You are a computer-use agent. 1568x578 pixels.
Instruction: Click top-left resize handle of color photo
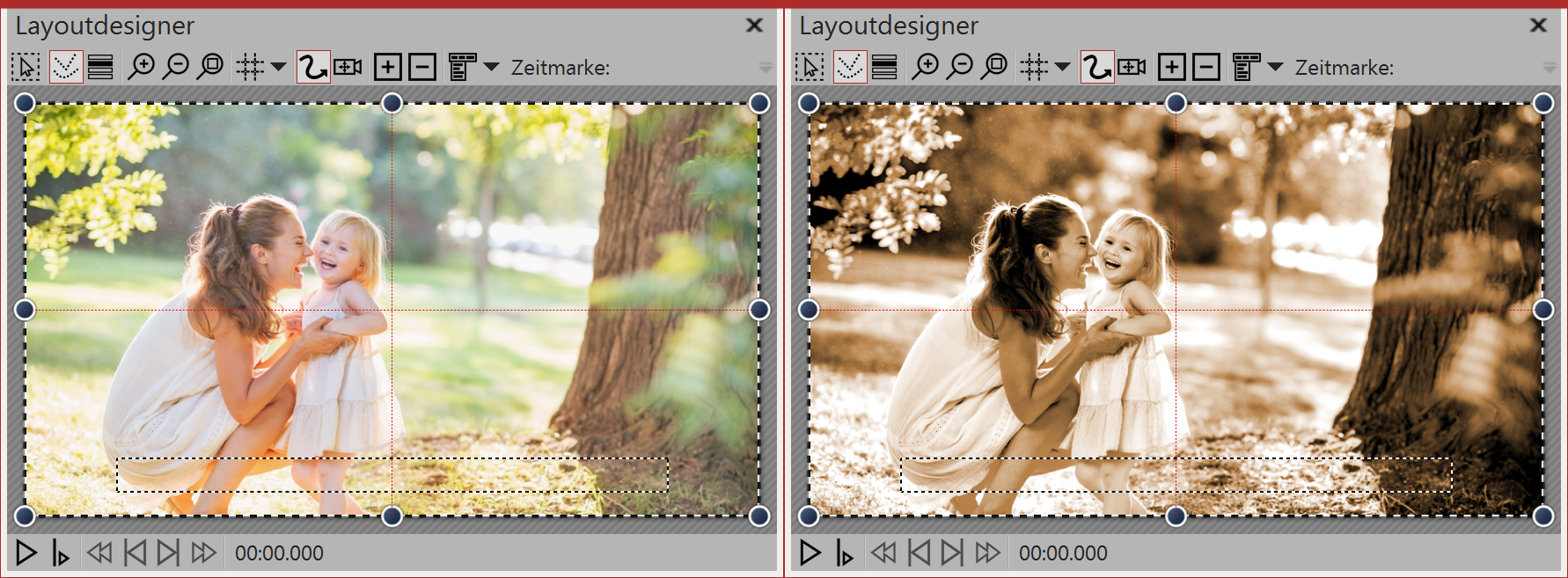pyautogui.click(x=25, y=104)
